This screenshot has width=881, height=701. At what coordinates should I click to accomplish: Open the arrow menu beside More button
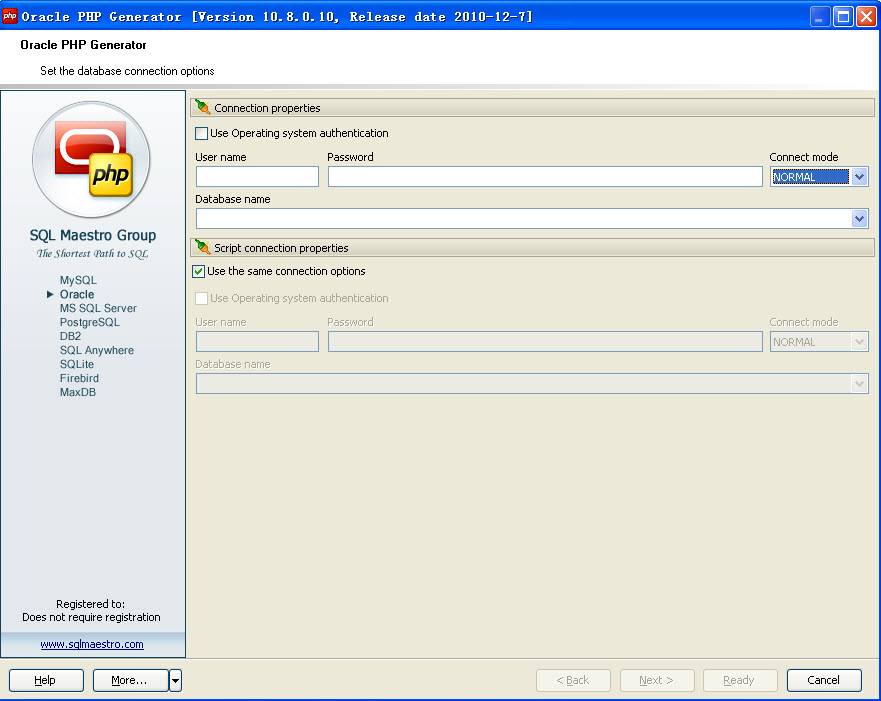[176, 680]
